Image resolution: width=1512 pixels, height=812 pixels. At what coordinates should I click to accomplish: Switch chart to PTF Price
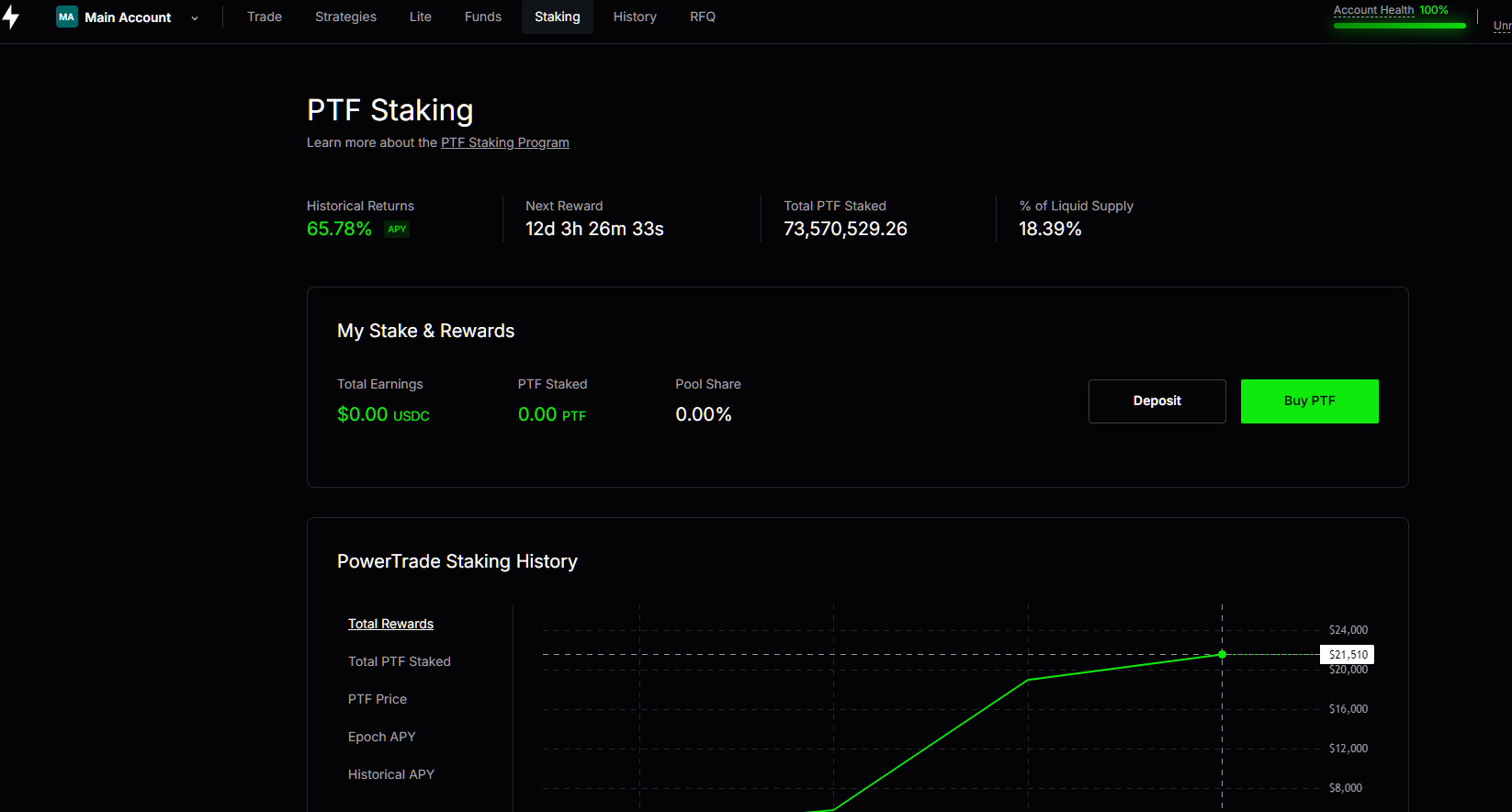(x=378, y=699)
